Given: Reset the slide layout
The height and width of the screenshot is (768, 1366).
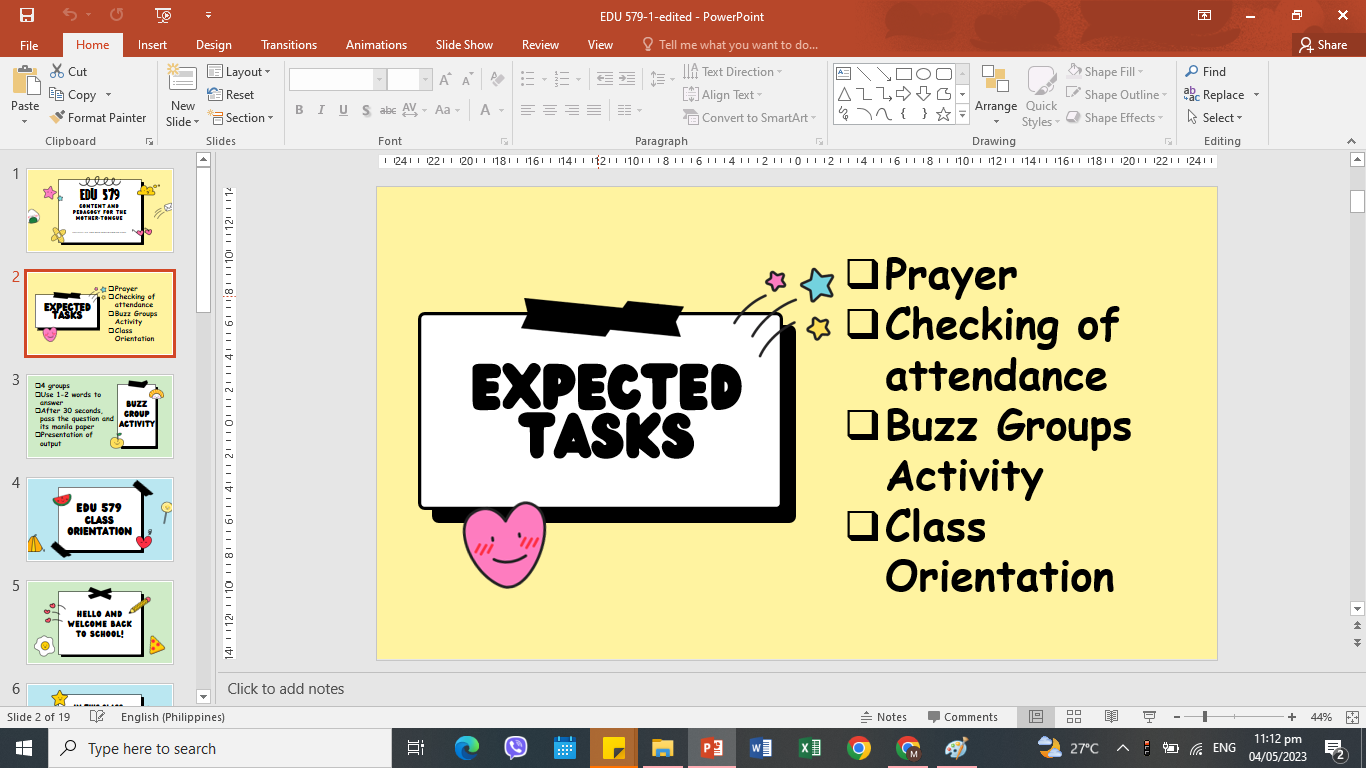Looking at the screenshot, I should [x=231, y=95].
